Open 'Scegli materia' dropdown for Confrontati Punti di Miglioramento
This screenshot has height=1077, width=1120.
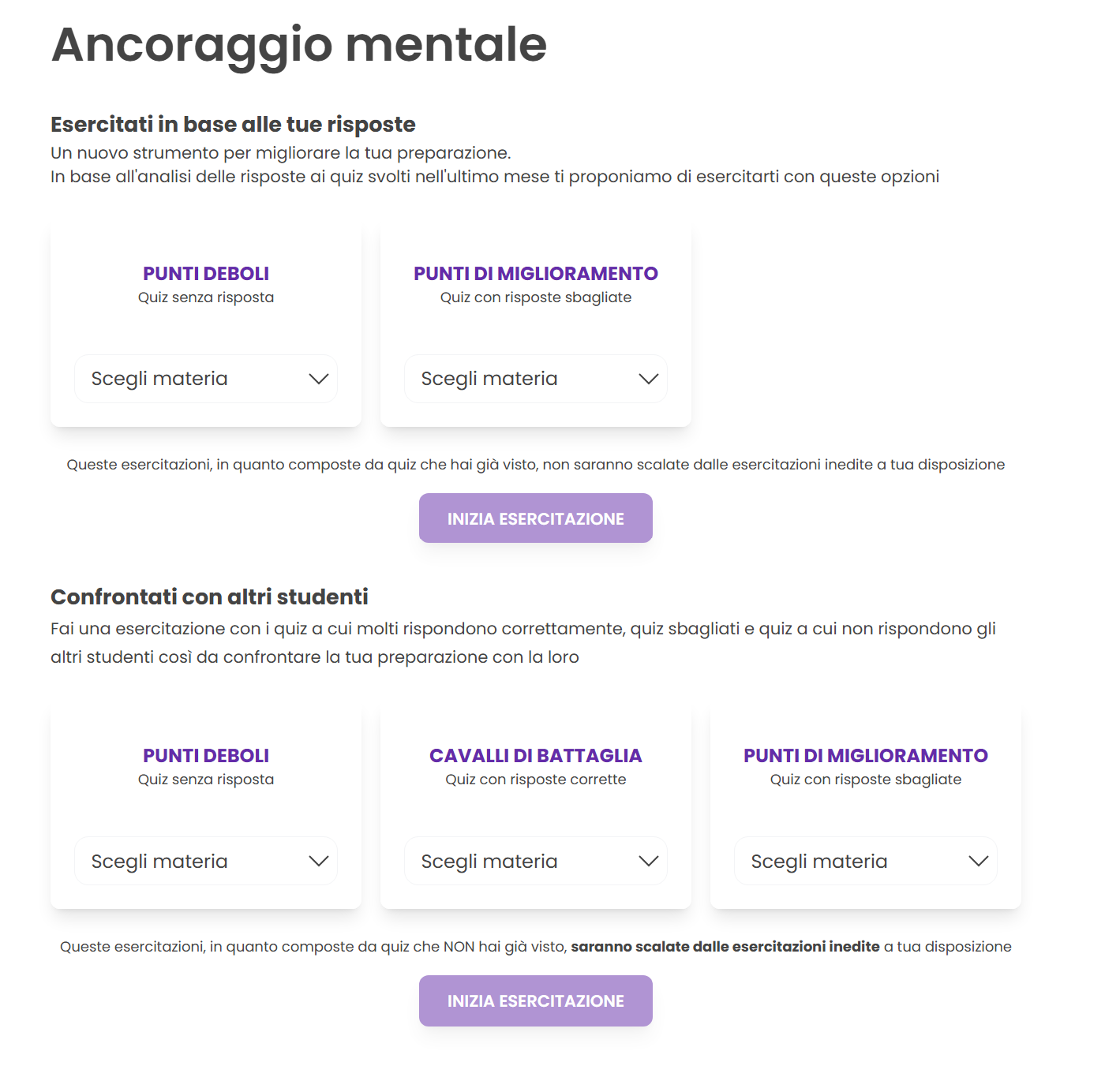(x=849, y=862)
